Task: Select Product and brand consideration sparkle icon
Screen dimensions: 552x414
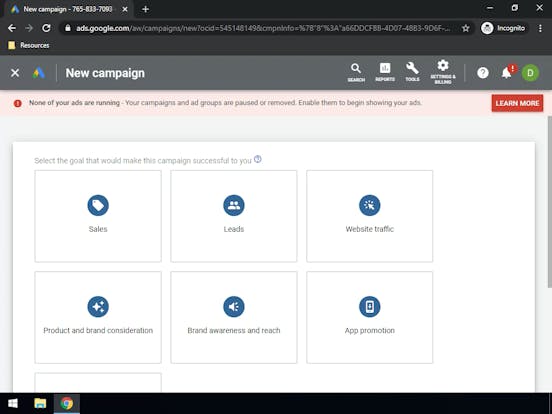Action: tap(98, 307)
